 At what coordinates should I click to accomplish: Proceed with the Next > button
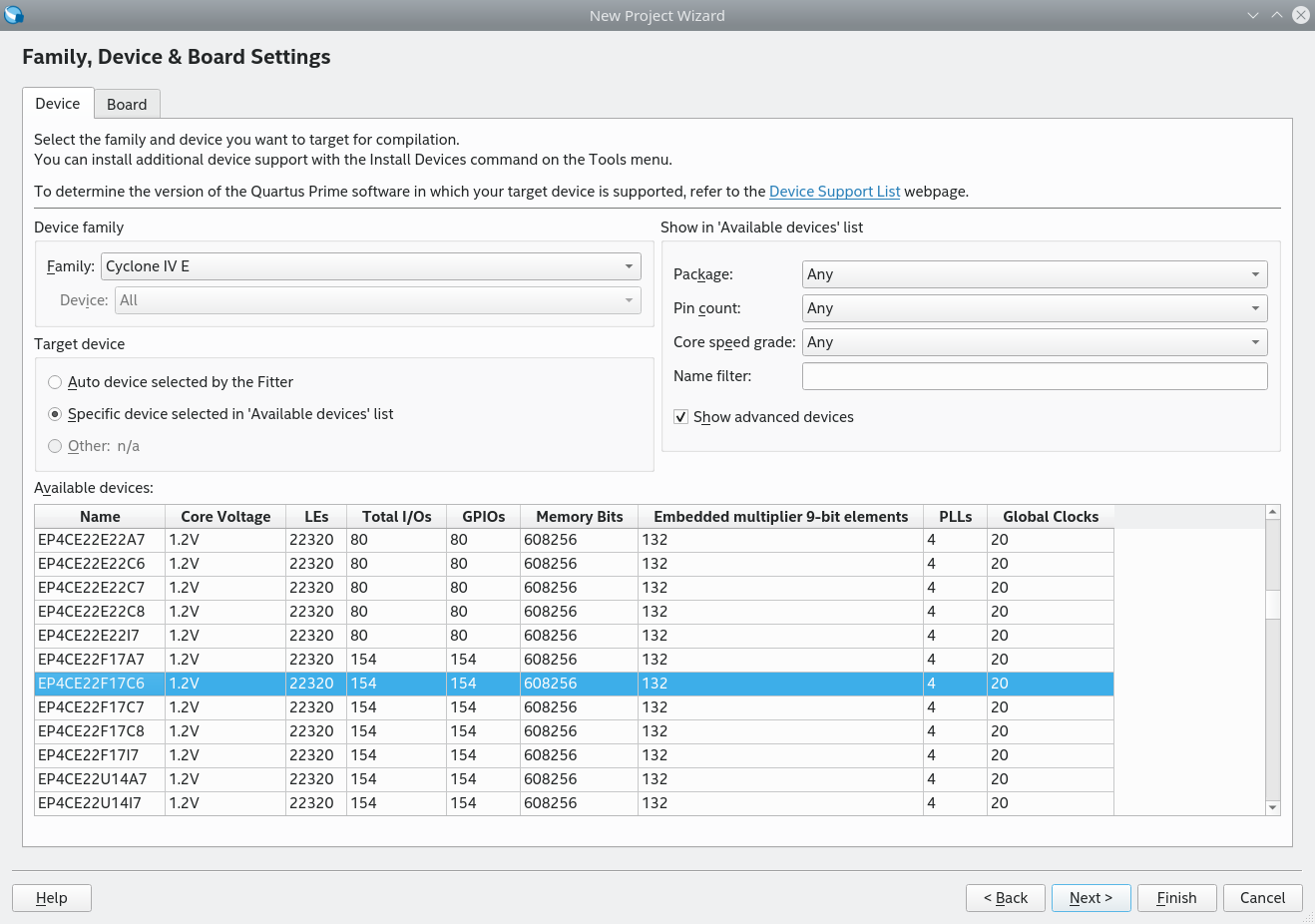coord(1092,898)
